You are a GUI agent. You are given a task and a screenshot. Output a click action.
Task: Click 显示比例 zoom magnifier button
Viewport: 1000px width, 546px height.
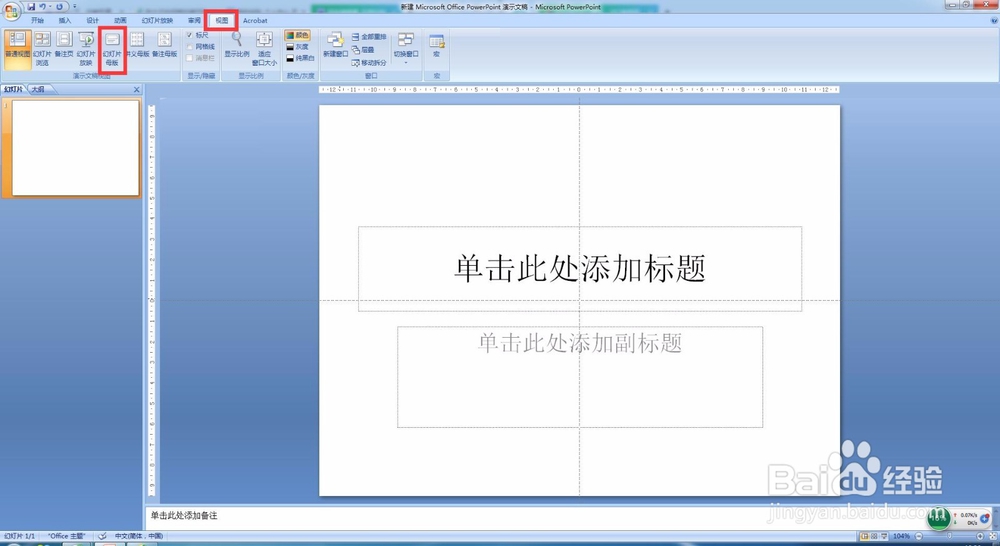click(237, 45)
